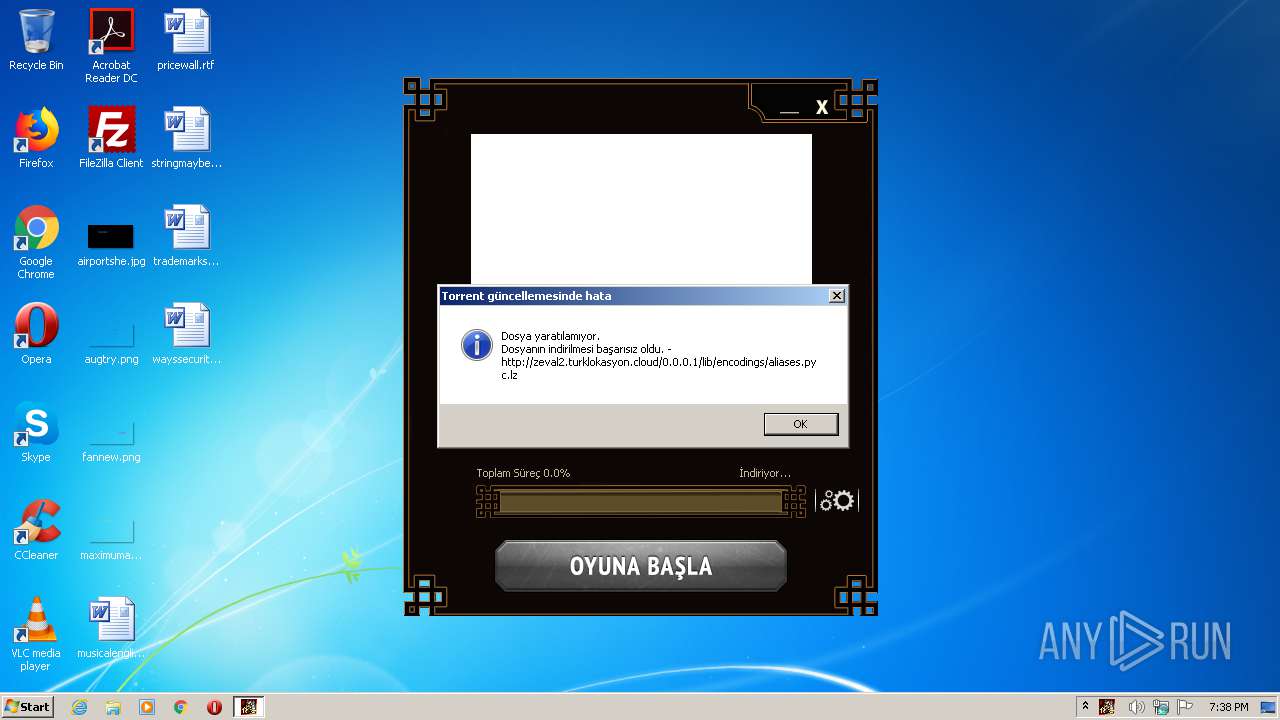
Task: Open VLC media player shortcut
Action: (x=36, y=634)
